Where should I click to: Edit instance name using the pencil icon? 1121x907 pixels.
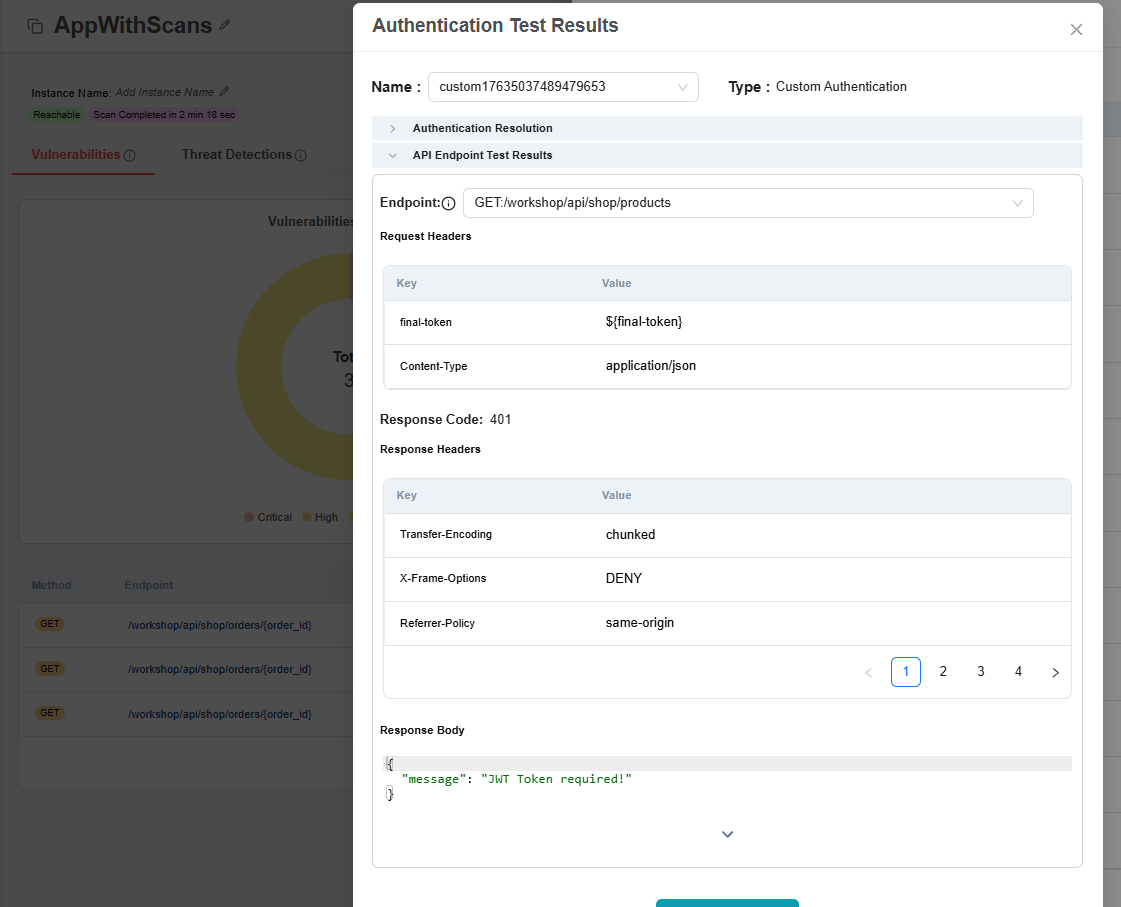point(225,92)
